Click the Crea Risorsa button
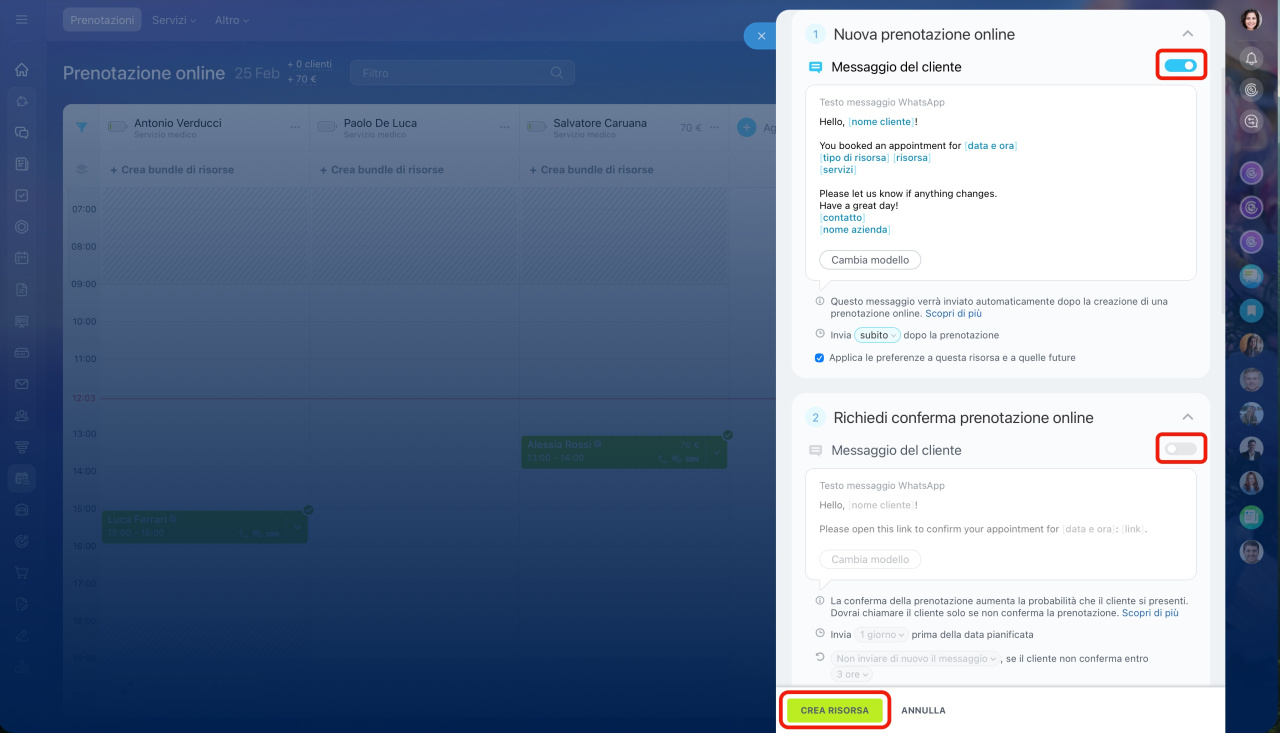 point(834,710)
